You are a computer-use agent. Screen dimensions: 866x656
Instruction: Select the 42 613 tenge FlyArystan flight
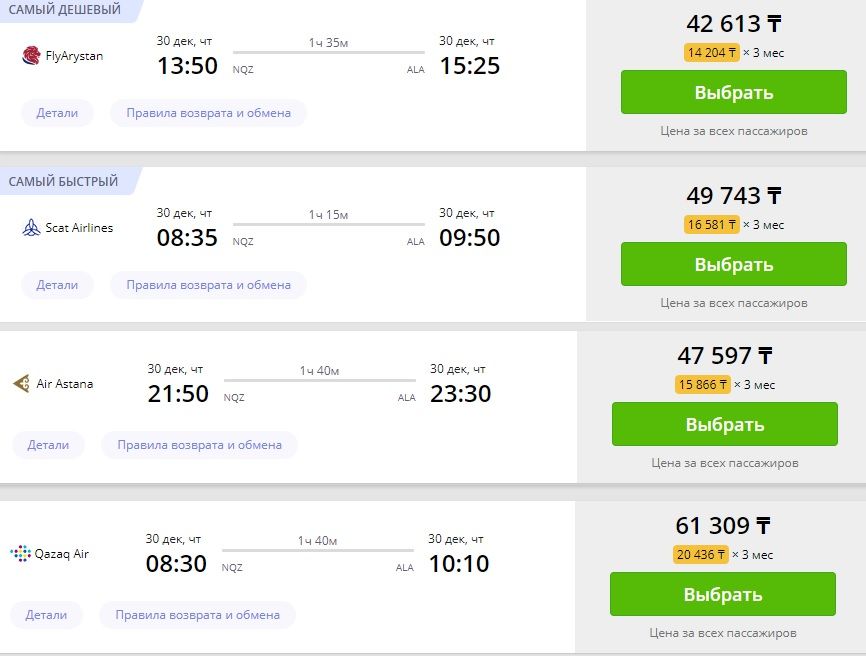point(733,93)
